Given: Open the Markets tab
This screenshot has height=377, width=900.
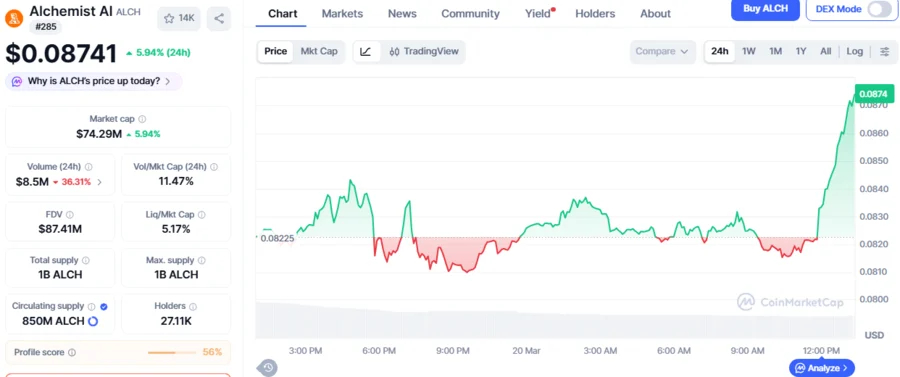Looking at the screenshot, I should click(x=342, y=14).
